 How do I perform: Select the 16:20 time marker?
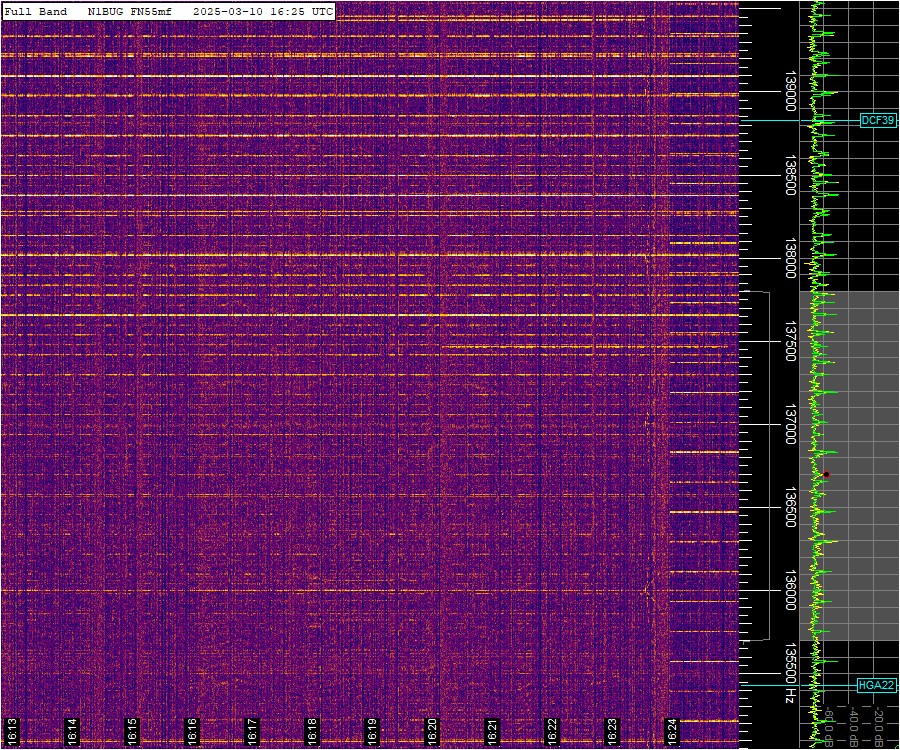(x=432, y=731)
